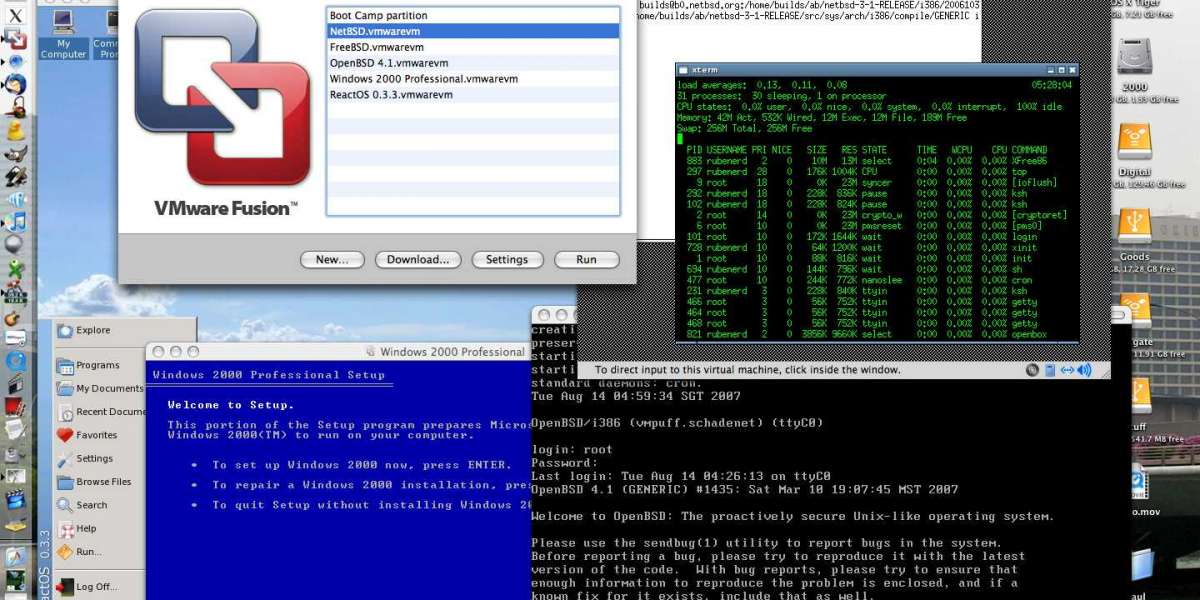Select Boot Camp partition in VMware Fusion list
The width and height of the screenshot is (1200, 600).
click(473, 16)
